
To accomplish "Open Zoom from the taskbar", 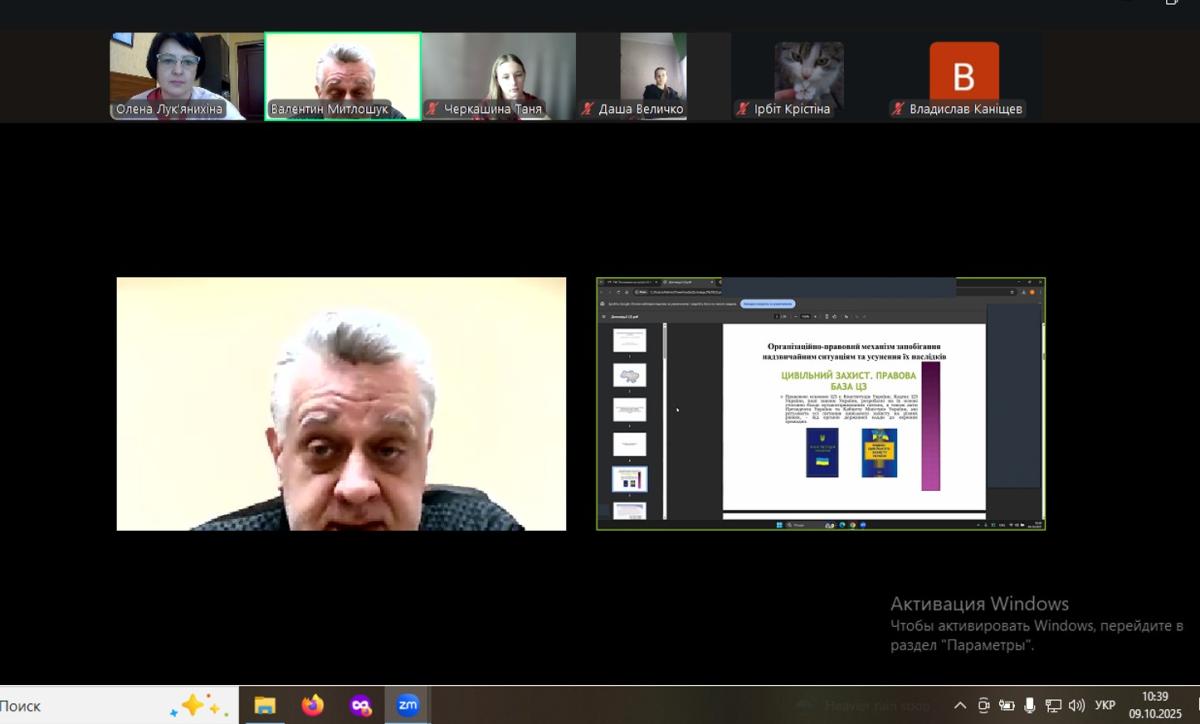I will [x=408, y=705].
